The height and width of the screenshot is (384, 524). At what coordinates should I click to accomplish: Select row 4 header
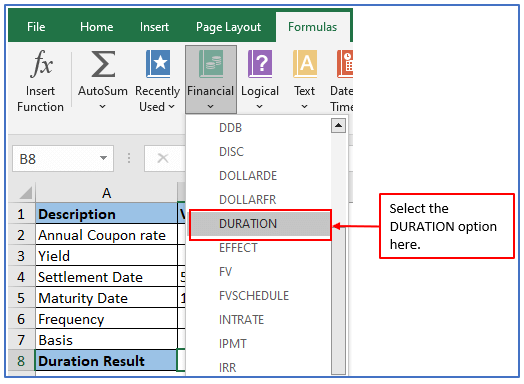tap(21, 277)
